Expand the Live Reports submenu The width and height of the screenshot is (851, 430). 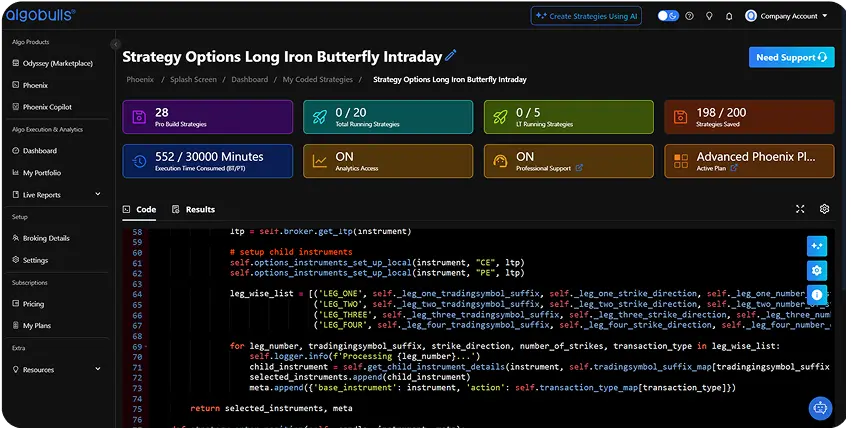tap(98, 195)
